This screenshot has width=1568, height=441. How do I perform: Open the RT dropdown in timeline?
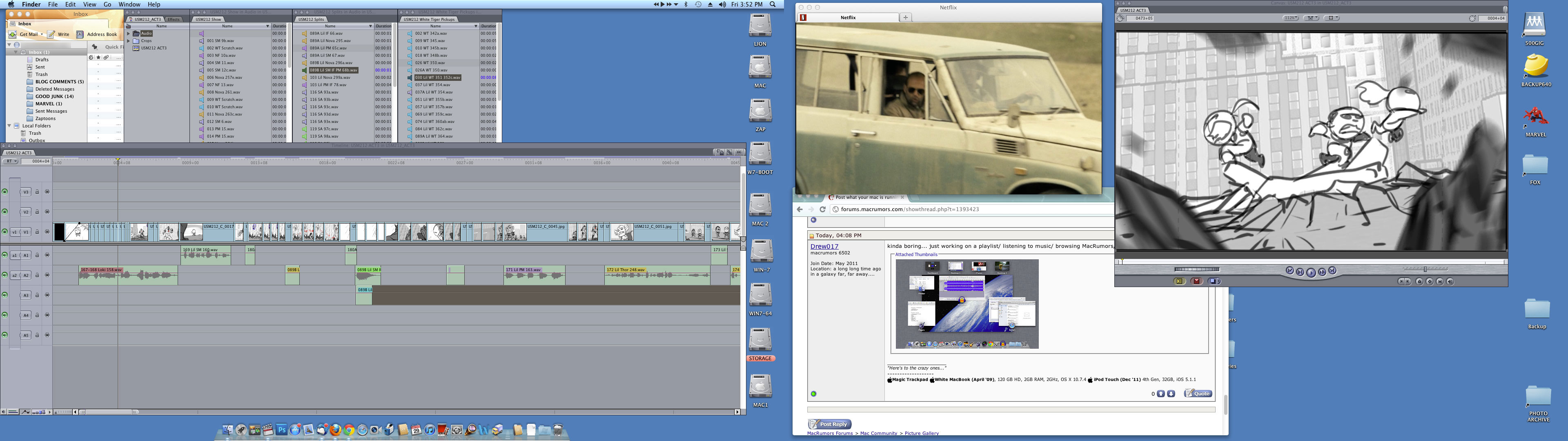coord(10,161)
